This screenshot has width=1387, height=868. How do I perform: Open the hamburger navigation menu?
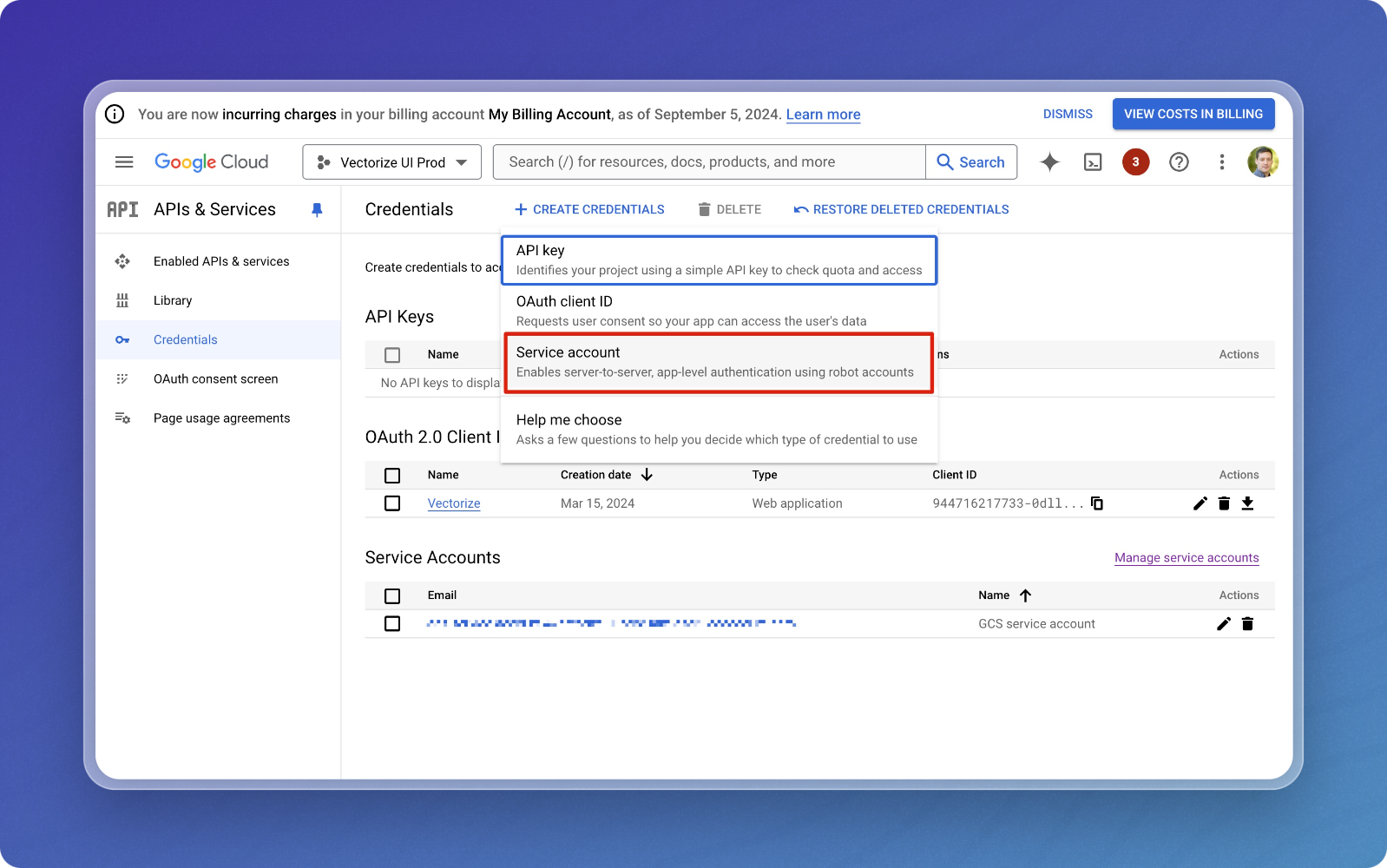tap(124, 162)
